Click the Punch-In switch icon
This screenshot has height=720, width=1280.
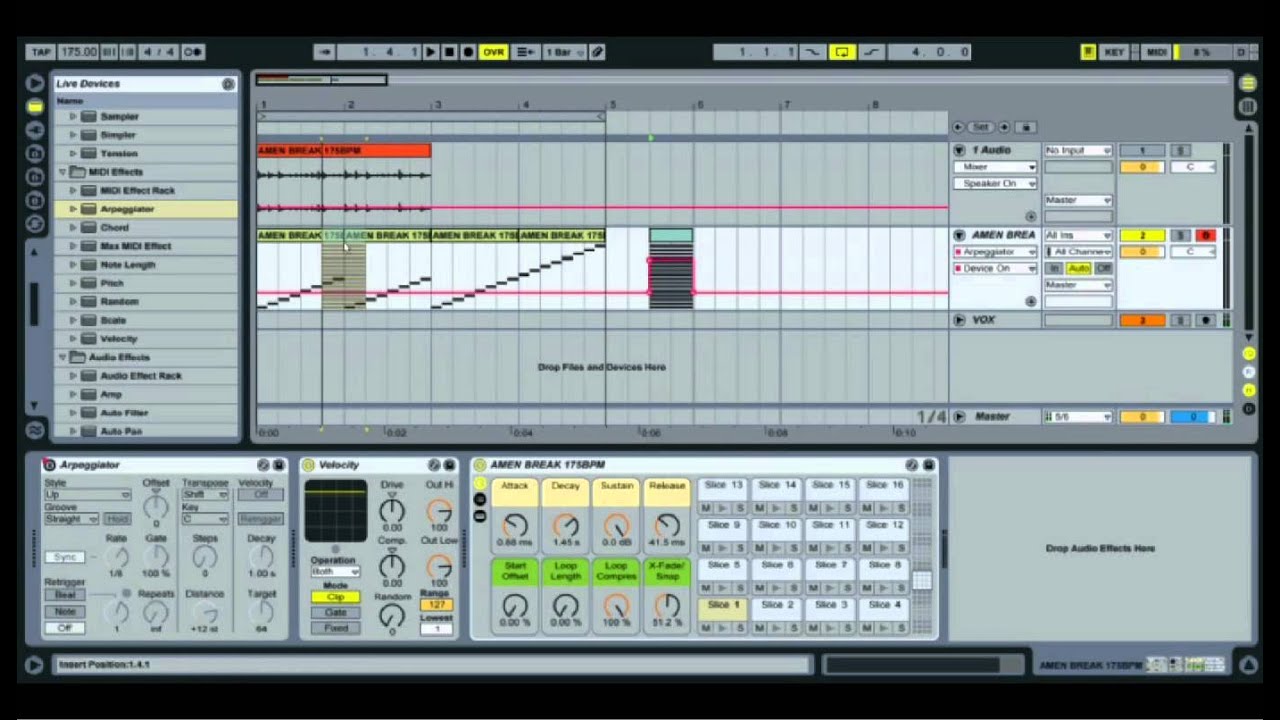tap(812, 52)
